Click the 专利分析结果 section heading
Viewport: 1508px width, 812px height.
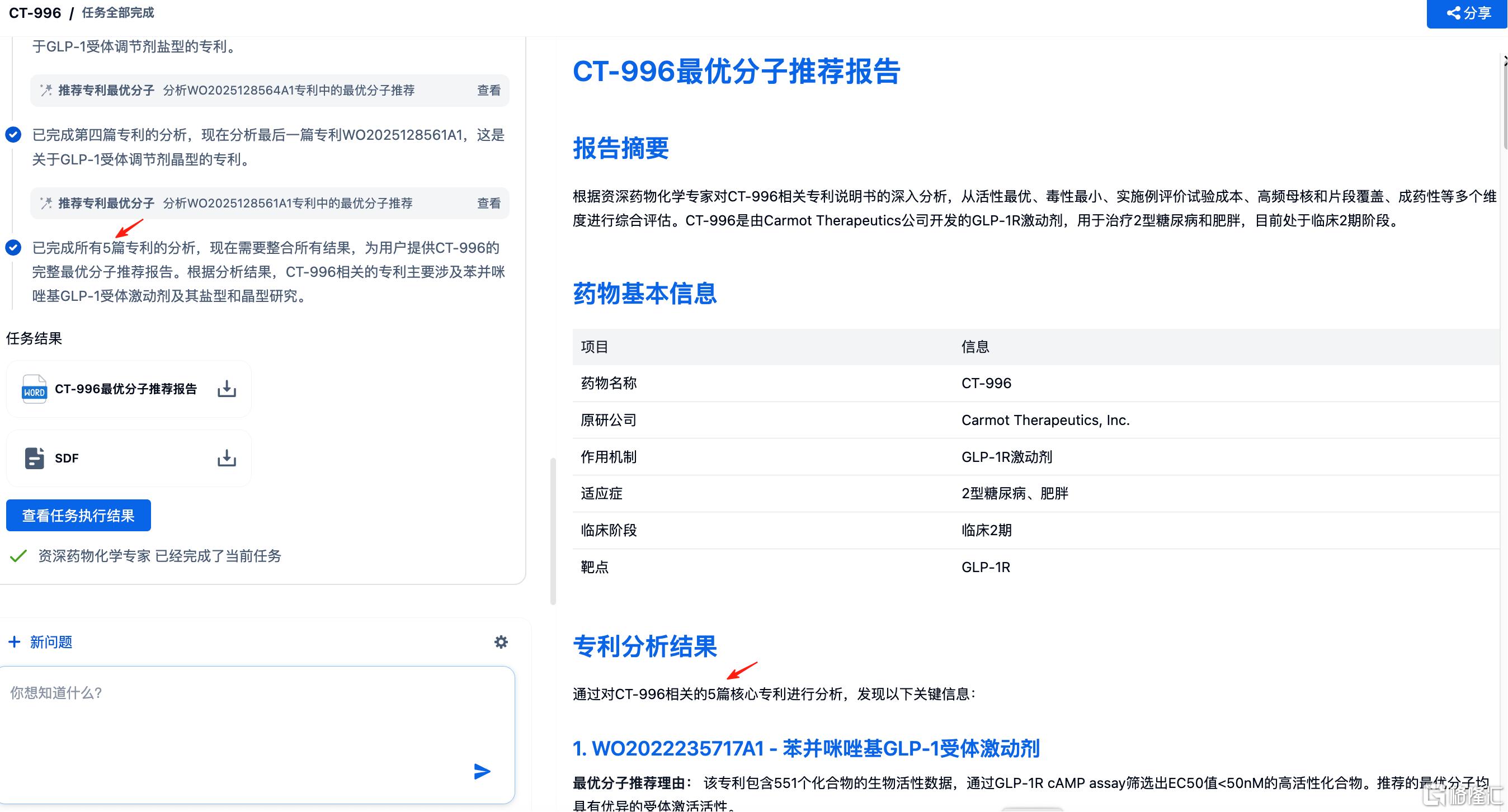644,647
